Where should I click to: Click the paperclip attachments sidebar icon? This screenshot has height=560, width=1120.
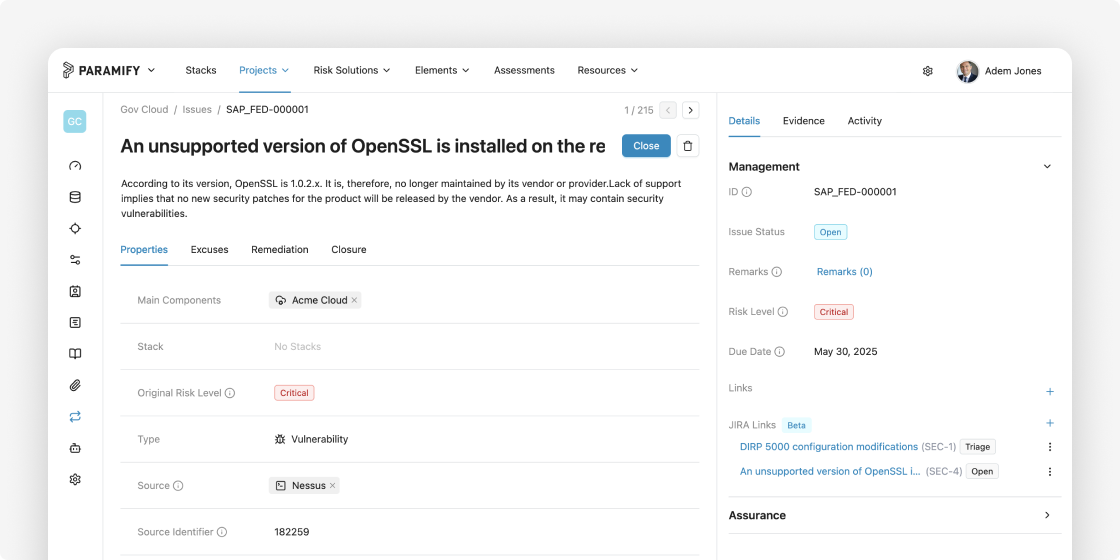75,386
